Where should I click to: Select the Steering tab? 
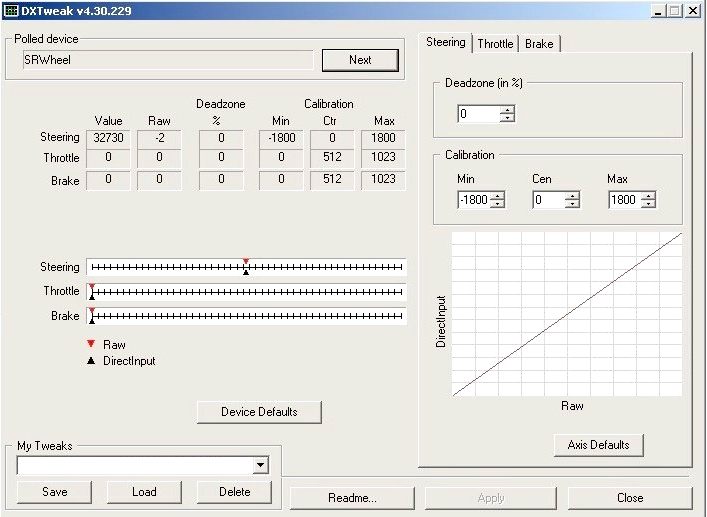click(446, 42)
